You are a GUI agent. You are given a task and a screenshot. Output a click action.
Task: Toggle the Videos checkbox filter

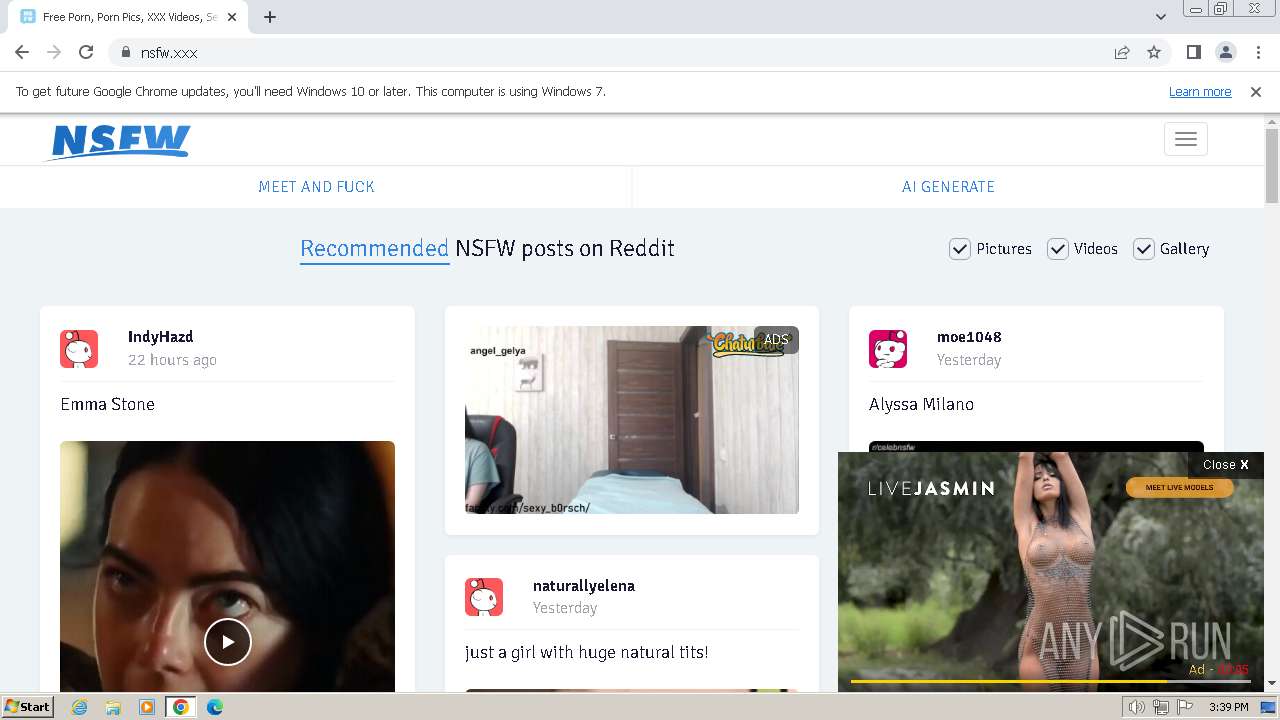(x=1058, y=249)
